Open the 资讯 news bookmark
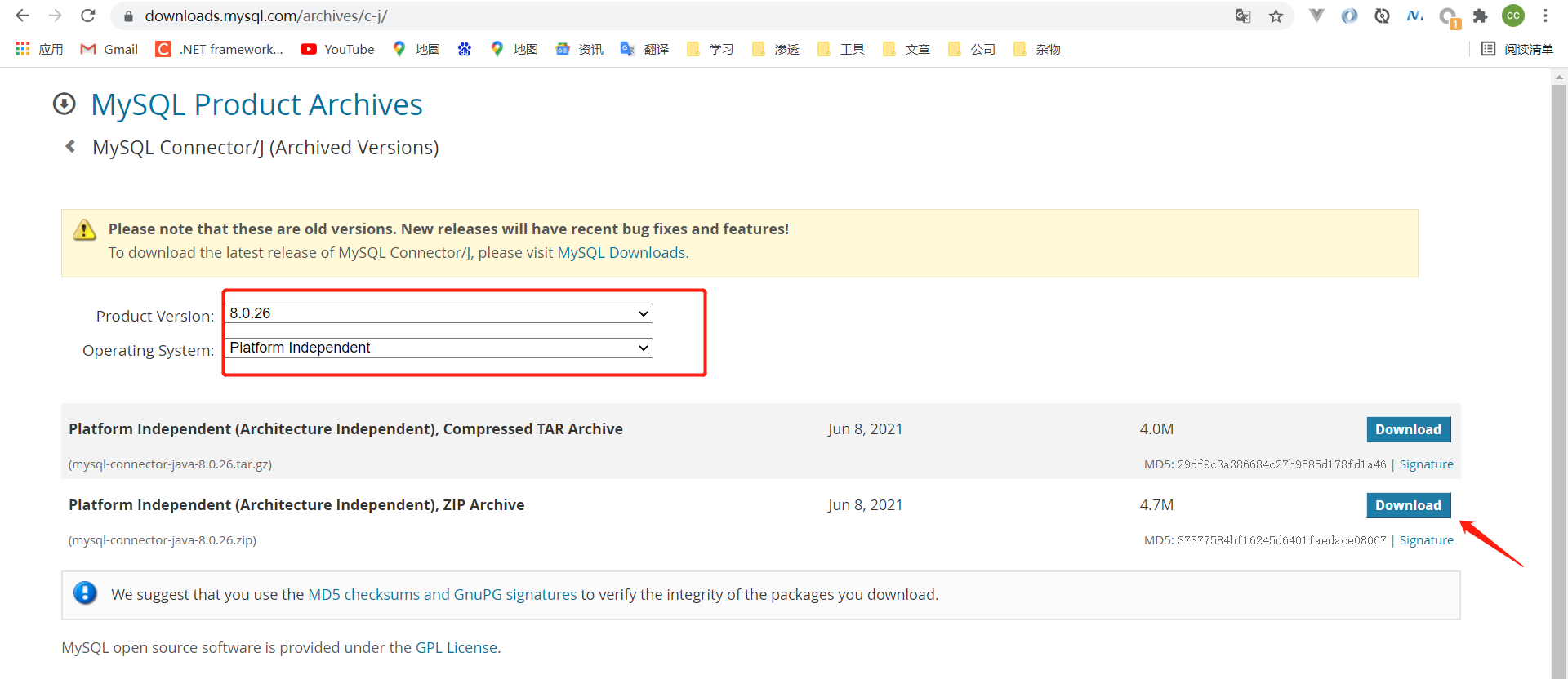Screen dimensions: 1568x679 click(580, 49)
